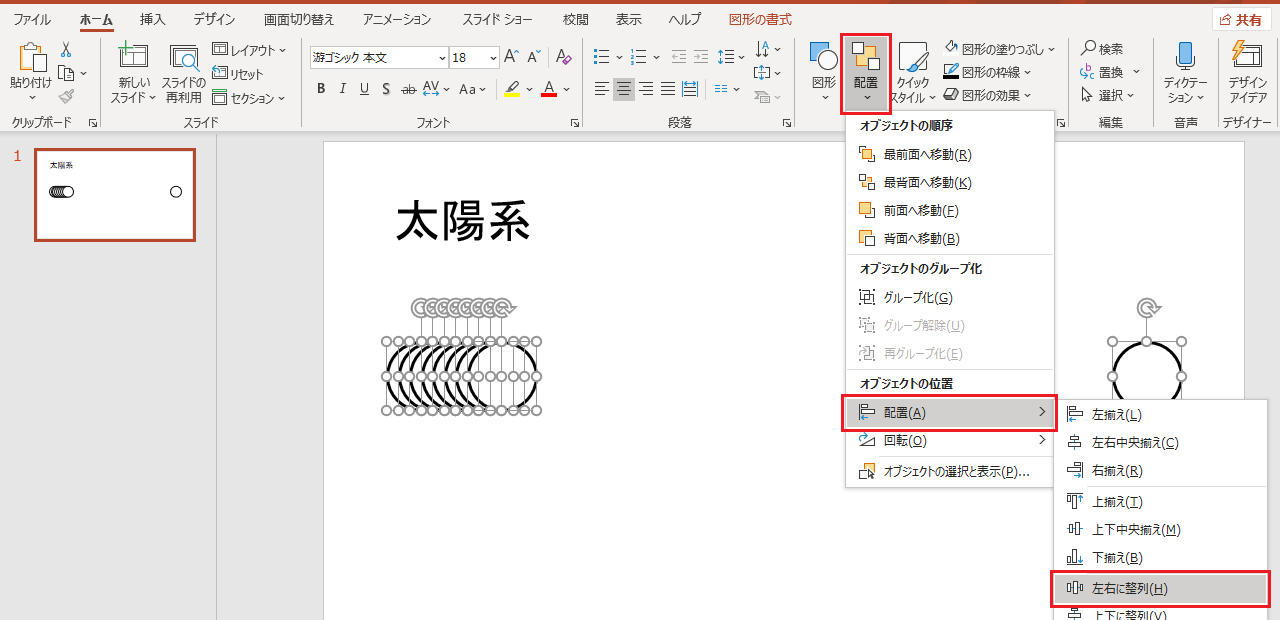The width and height of the screenshot is (1280, 620).
Task: Open the font size dropdown
Action: click(491, 57)
